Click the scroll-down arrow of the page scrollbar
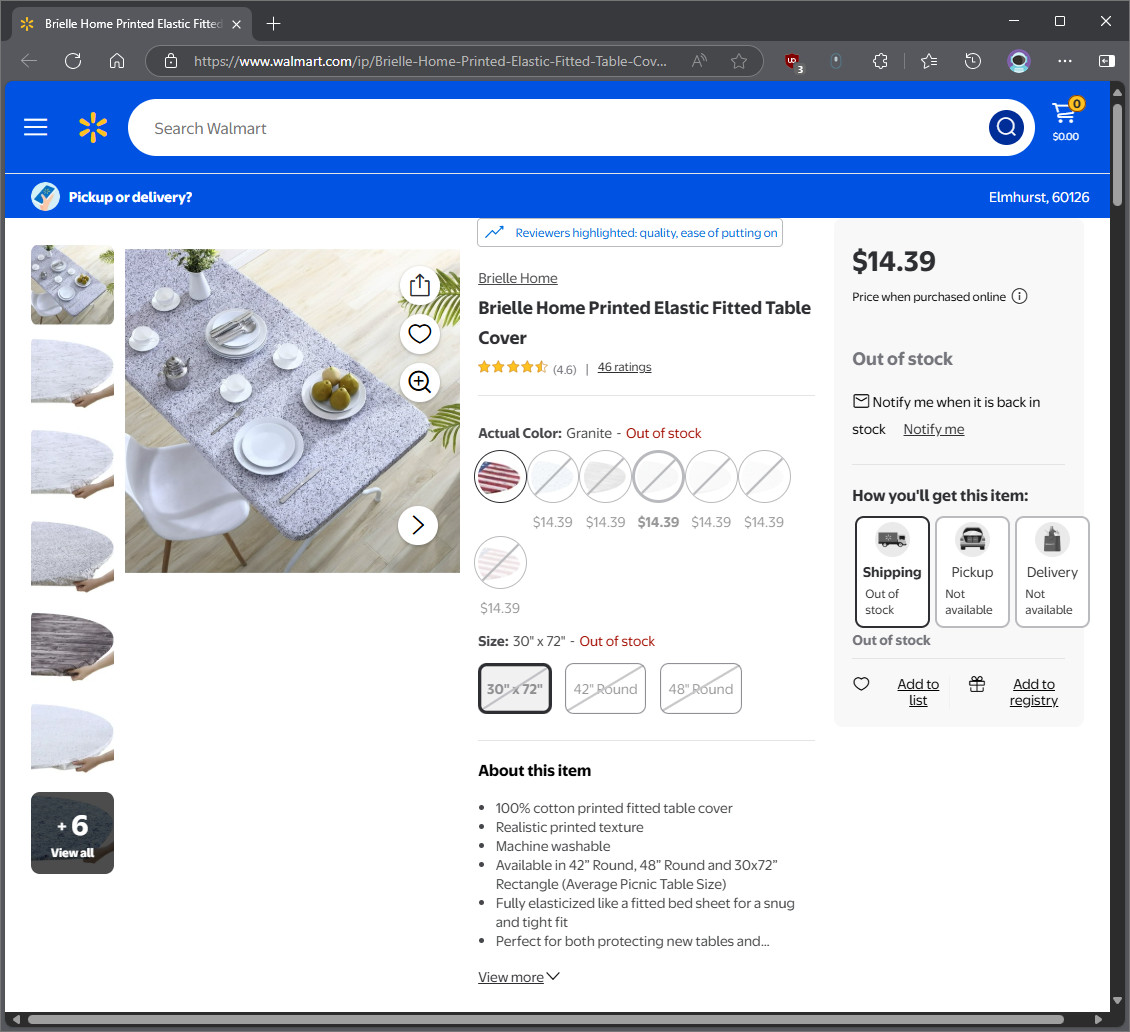Screen dimensions: 1130x1032 [x=1117, y=1000]
